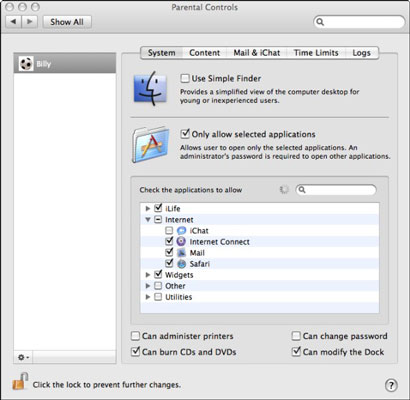
Task: Open the Time Limits tab
Action: pyautogui.click(x=316, y=53)
